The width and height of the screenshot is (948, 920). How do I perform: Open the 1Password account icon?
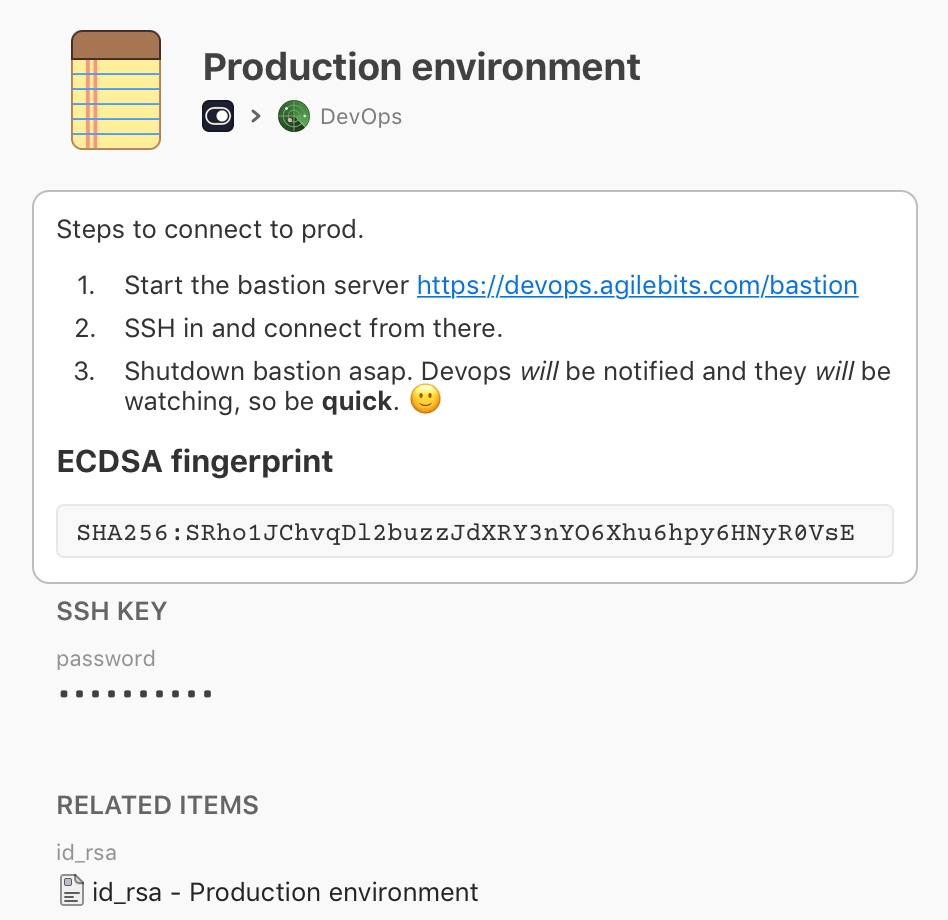tap(218, 116)
